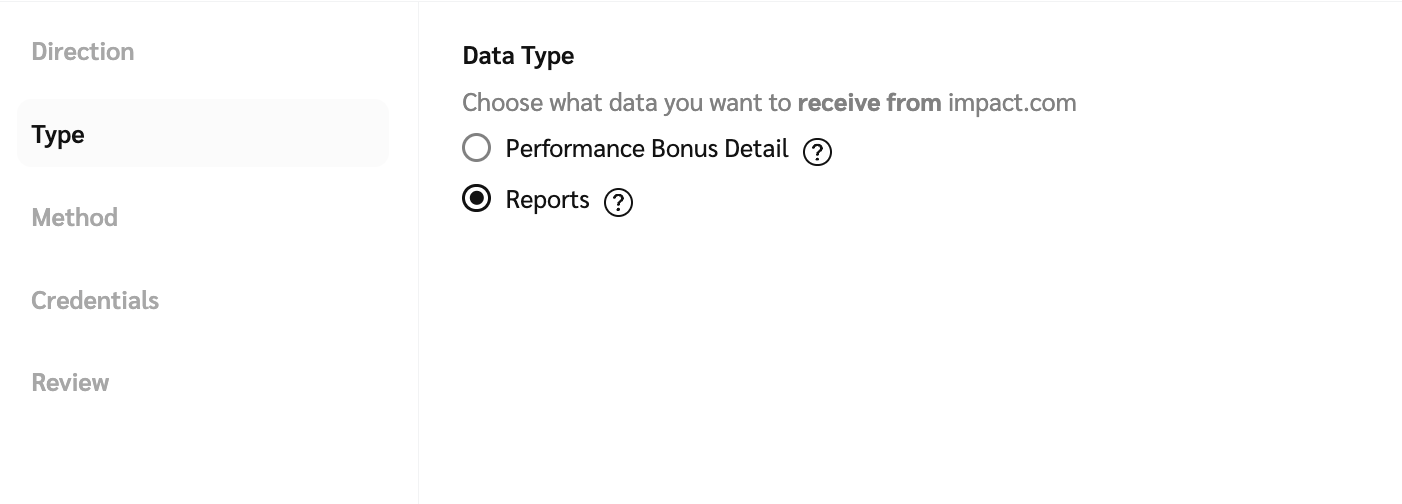Click empty space below the Reports option
Image resolution: width=1402 pixels, height=504 pixels.
800,350
